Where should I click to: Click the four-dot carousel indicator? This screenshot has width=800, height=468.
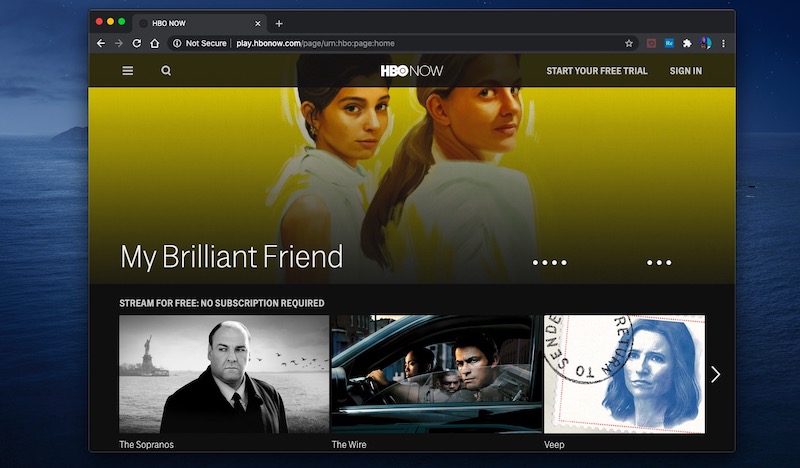coord(549,262)
